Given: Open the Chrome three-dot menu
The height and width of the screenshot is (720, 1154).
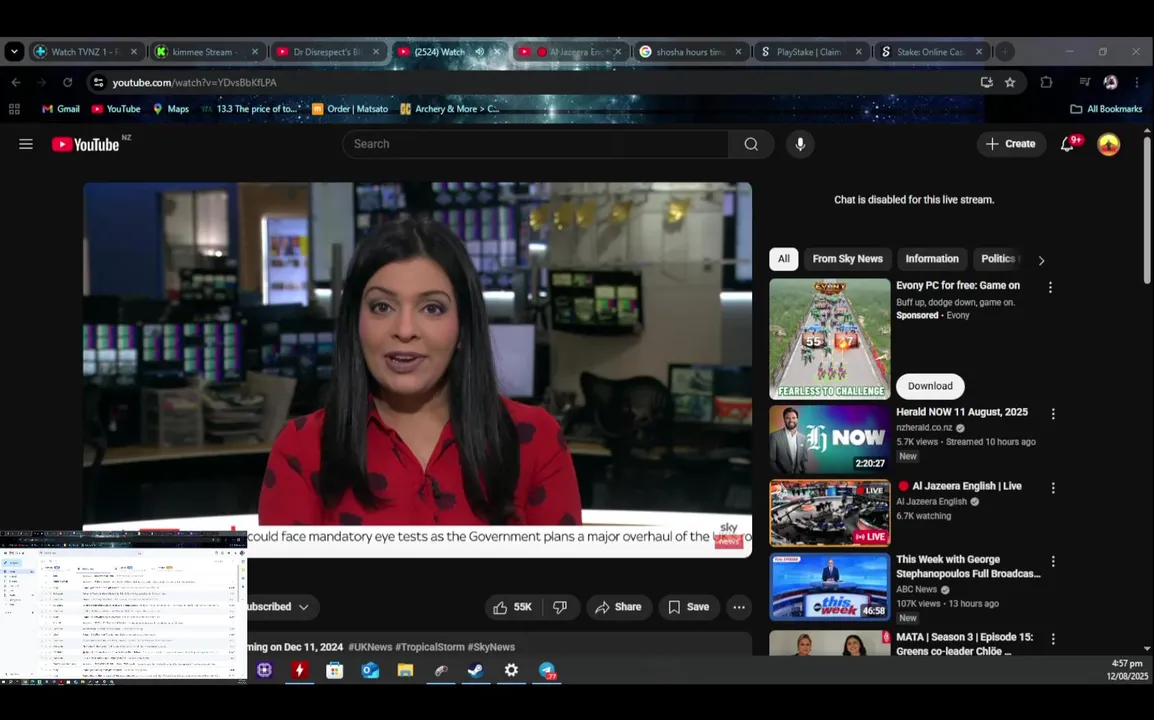Looking at the screenshot, I should pyautogui.click(x=1136, y=82).
